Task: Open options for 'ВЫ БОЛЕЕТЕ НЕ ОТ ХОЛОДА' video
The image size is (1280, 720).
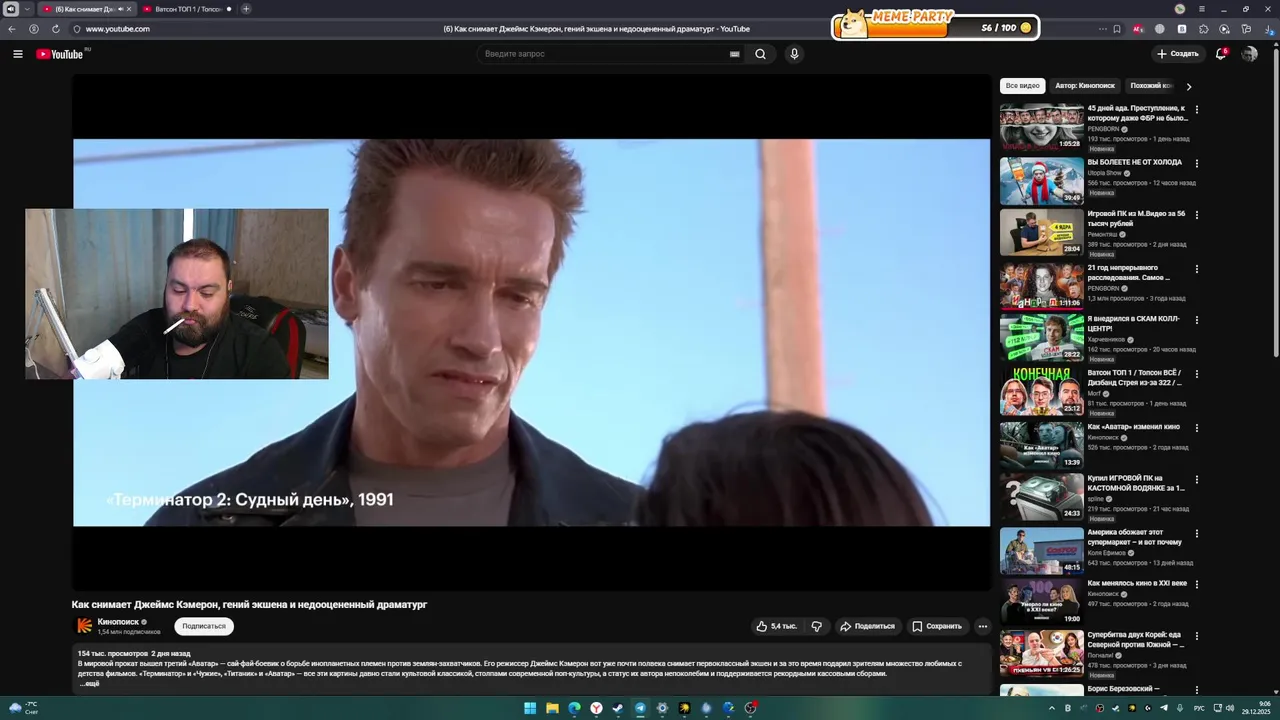Action: tap(1197, 163)
